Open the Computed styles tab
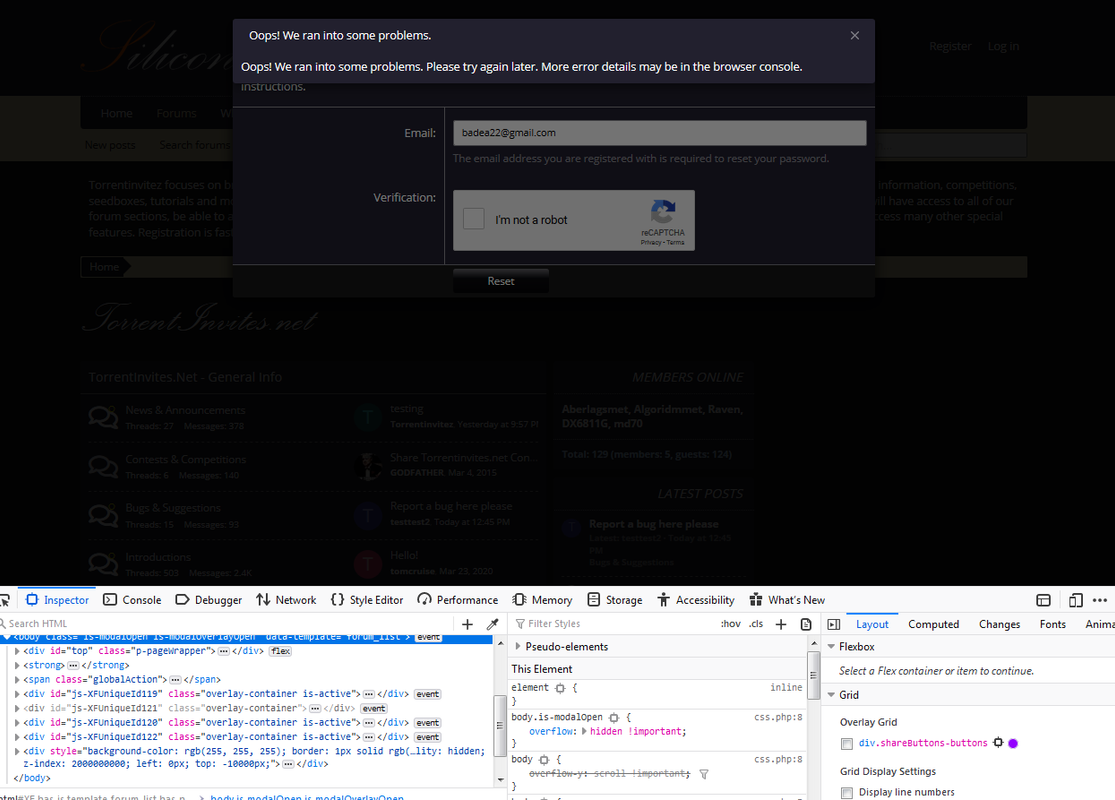Screen dimensions: 1115x800 [x=933, y=624]
